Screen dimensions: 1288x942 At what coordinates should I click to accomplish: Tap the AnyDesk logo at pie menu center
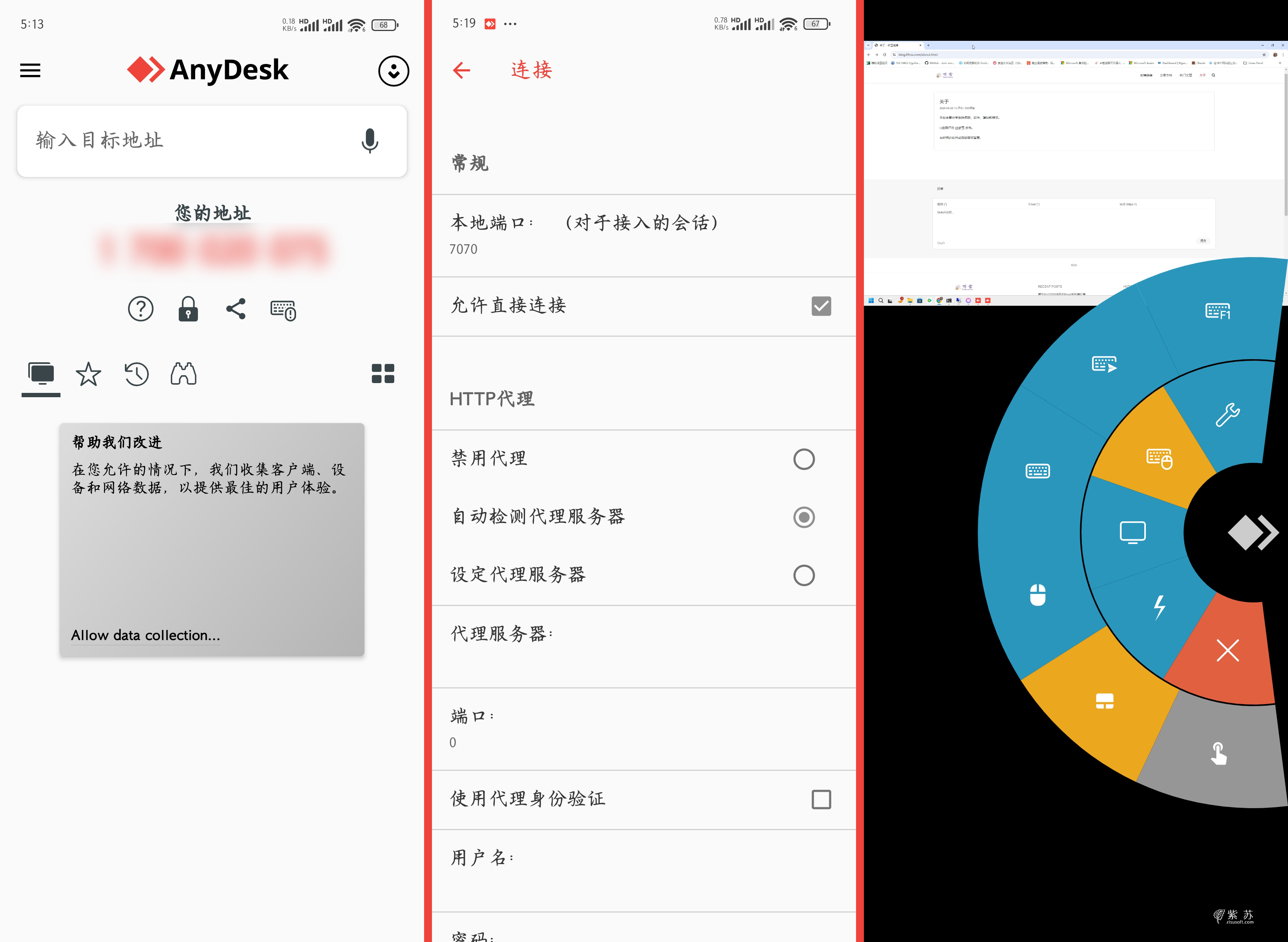point(1253,533)
